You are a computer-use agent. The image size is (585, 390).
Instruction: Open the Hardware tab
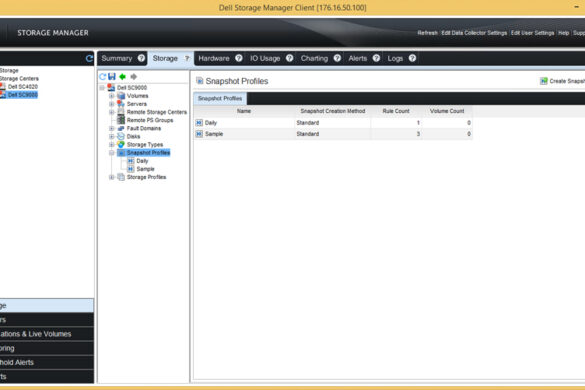click(x=214, y=58)
